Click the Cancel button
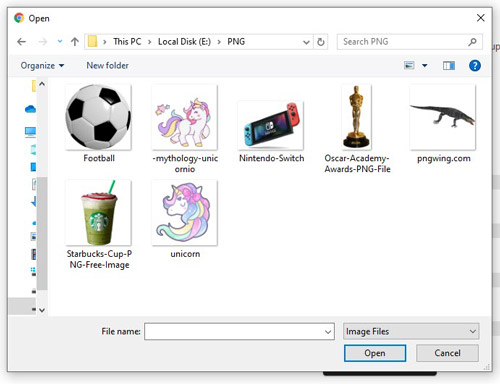 pyautogui.click(x=447, y=353)
